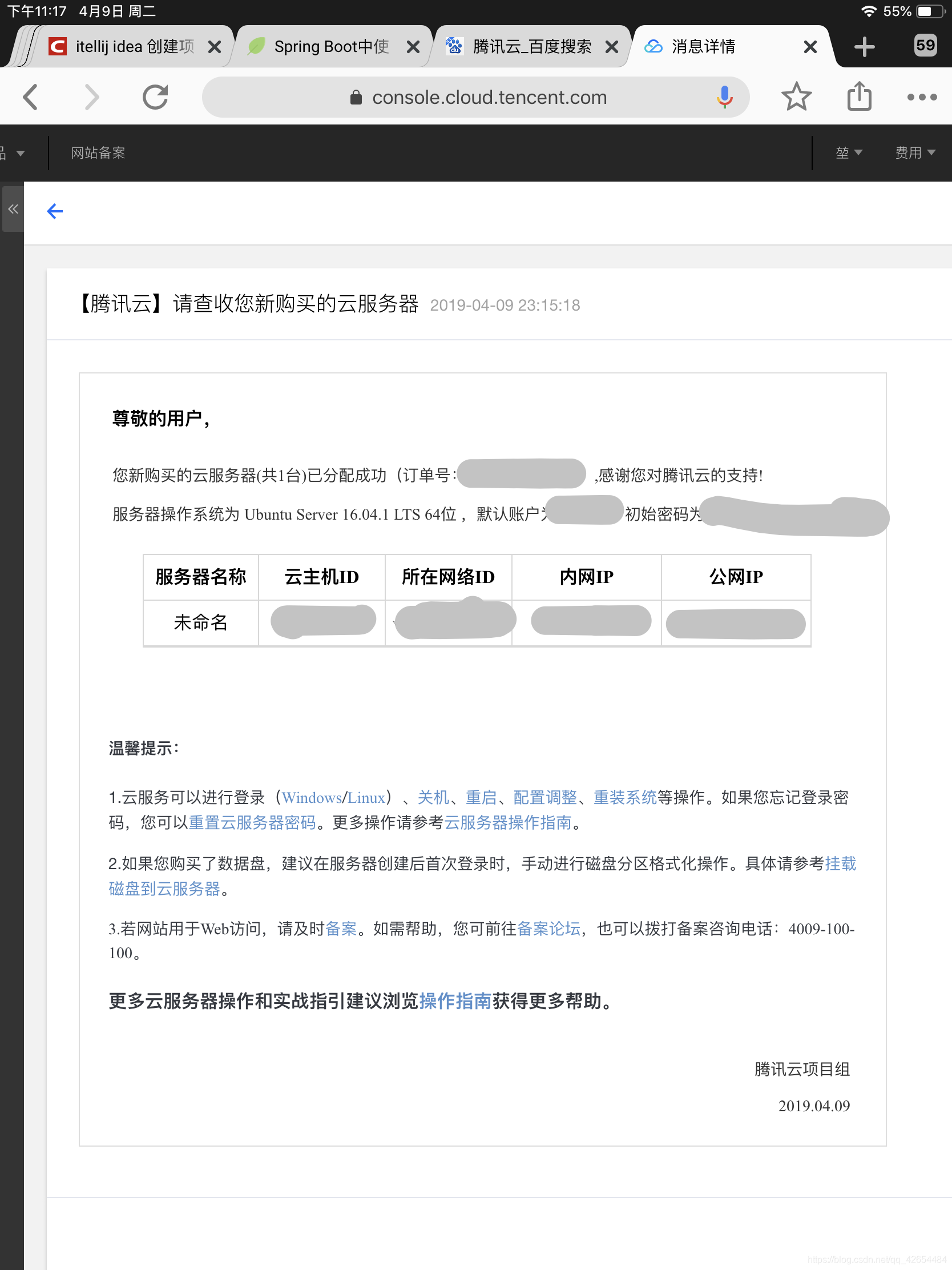Close the 腾讯云_百度搜索 tab
The width and height of the screenshot is (952, 1270).
(x=612, y=47)
